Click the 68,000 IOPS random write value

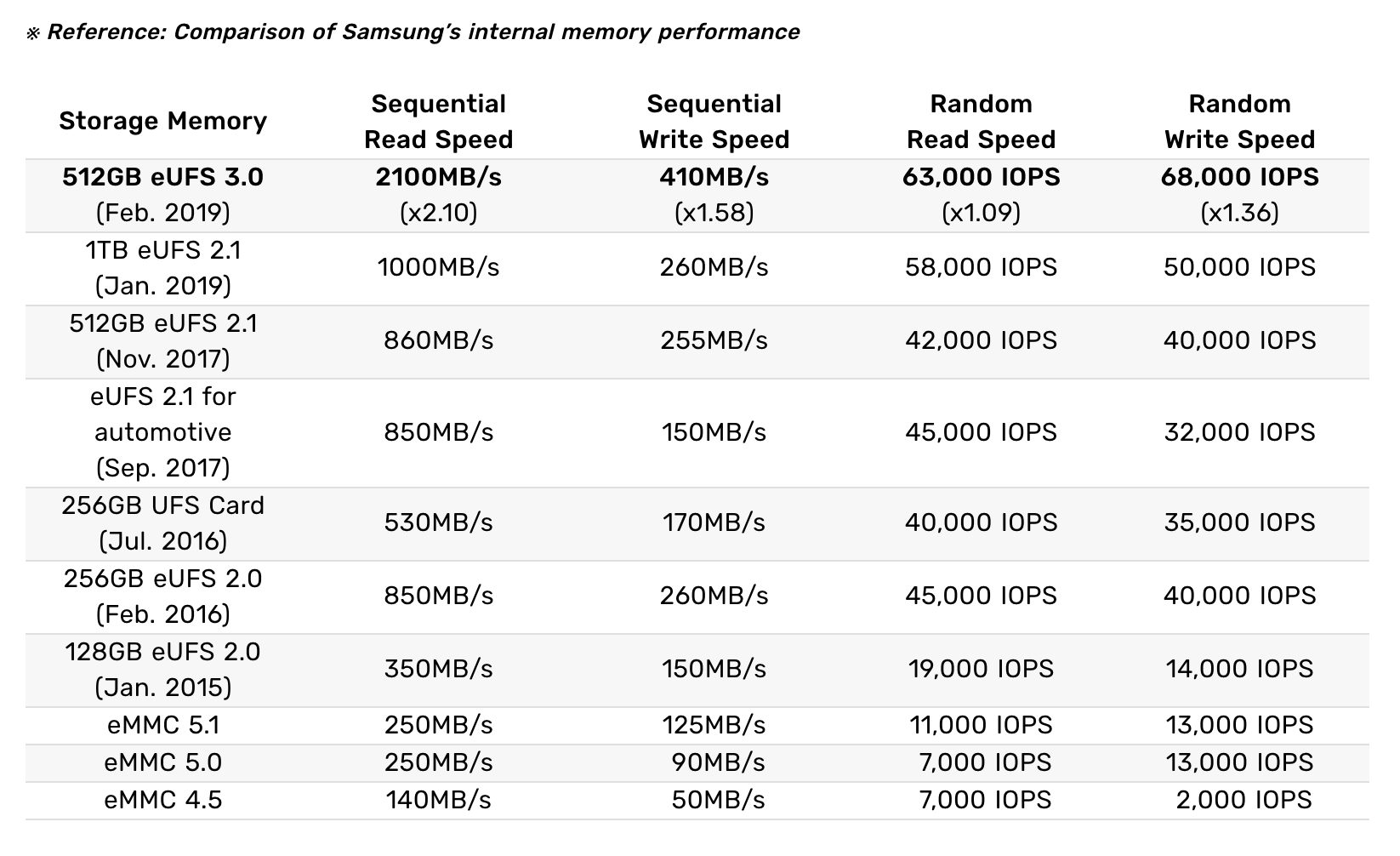pos(1239,177)
